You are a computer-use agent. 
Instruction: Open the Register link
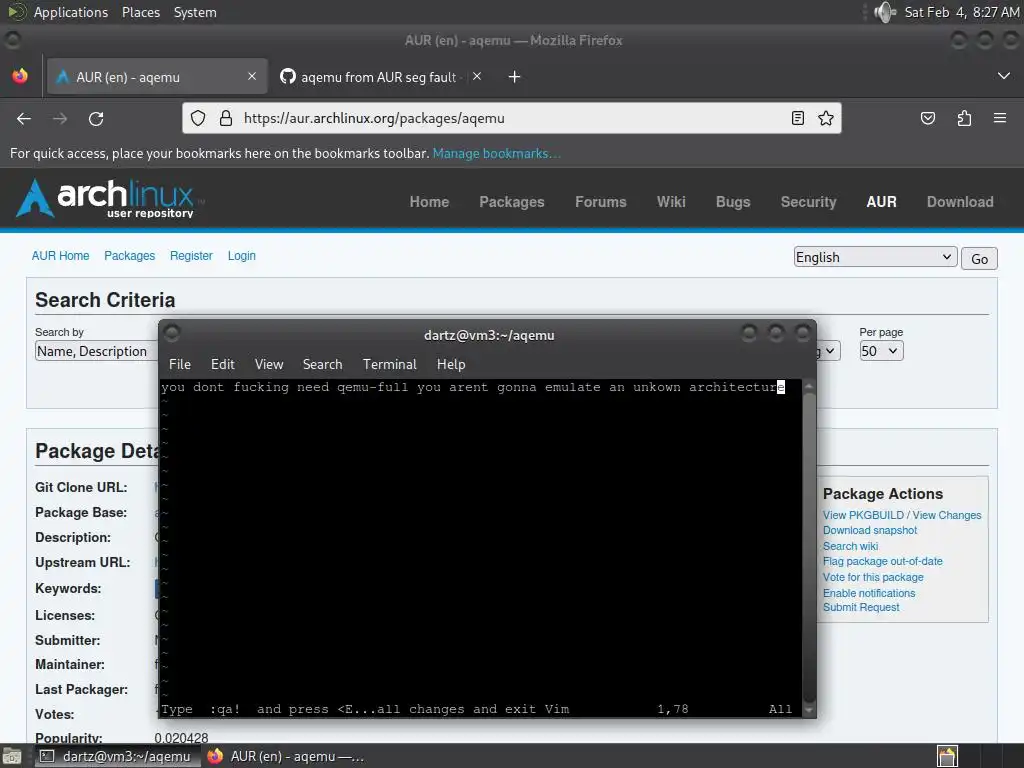tap(191, 256)
